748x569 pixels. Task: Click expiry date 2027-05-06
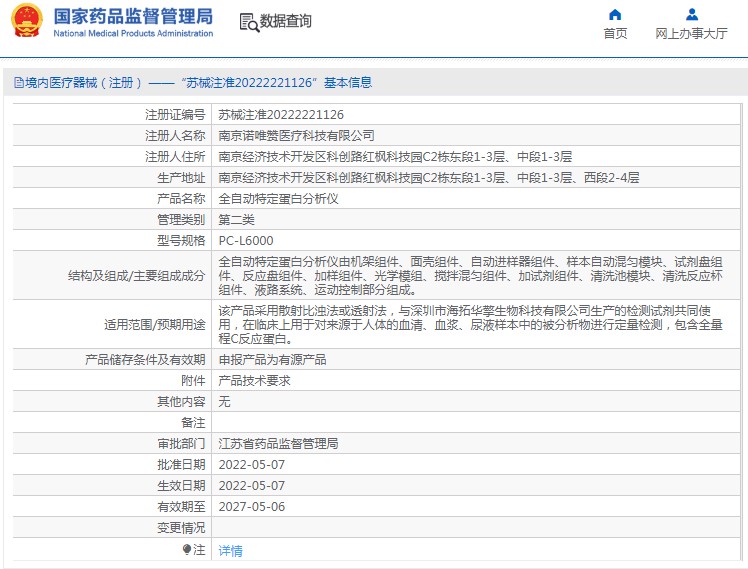(x=251, y=507)
